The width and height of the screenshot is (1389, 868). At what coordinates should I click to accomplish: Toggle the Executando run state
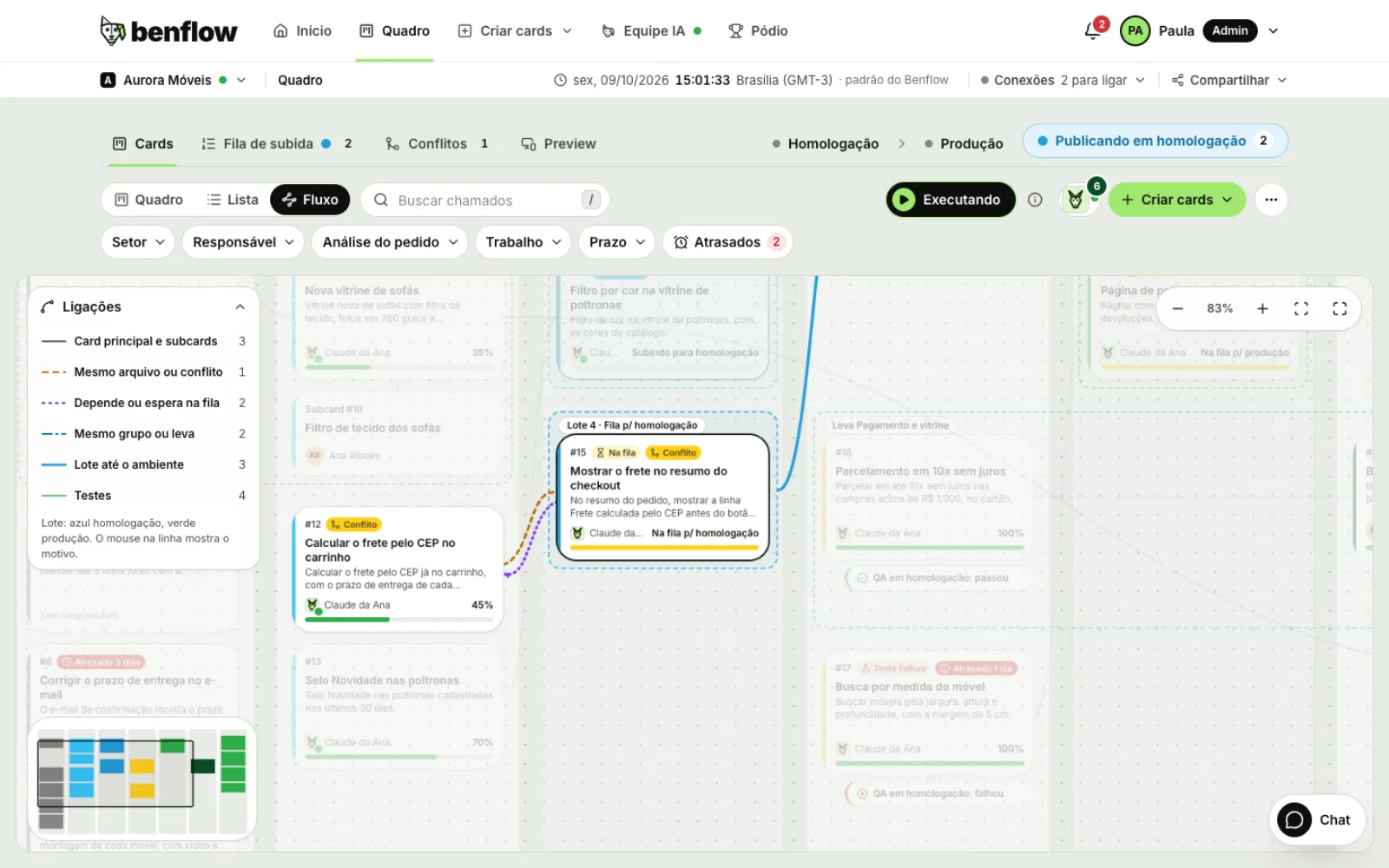951,200
